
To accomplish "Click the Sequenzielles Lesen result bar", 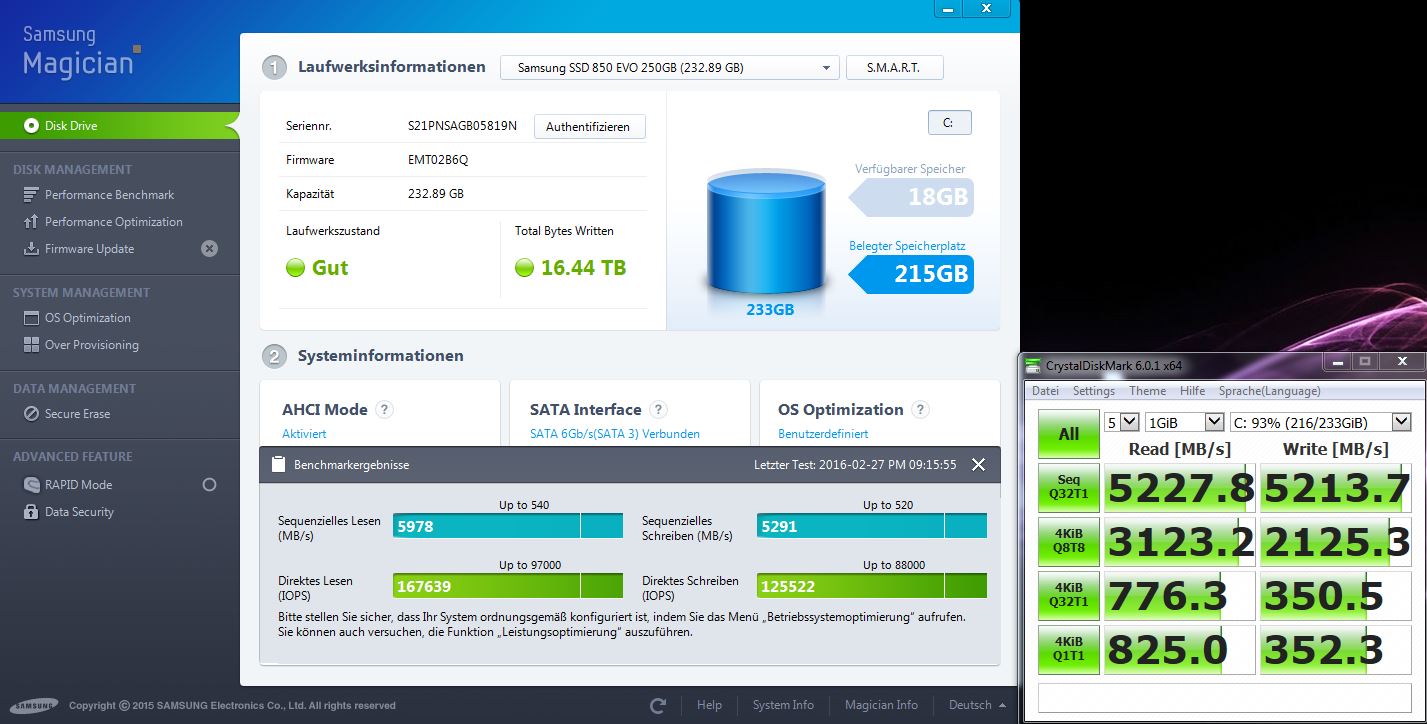I will coord(508,526).
